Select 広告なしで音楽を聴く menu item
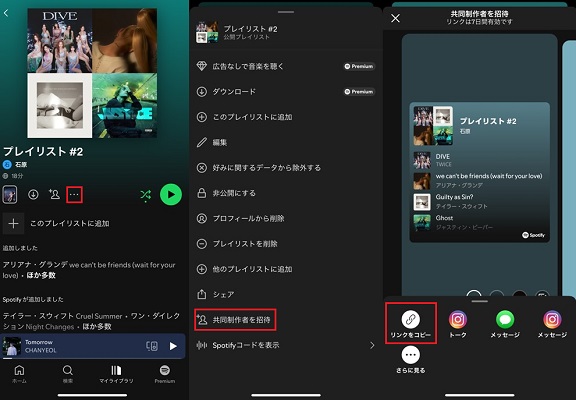576x400 pixels. [286, 66]
